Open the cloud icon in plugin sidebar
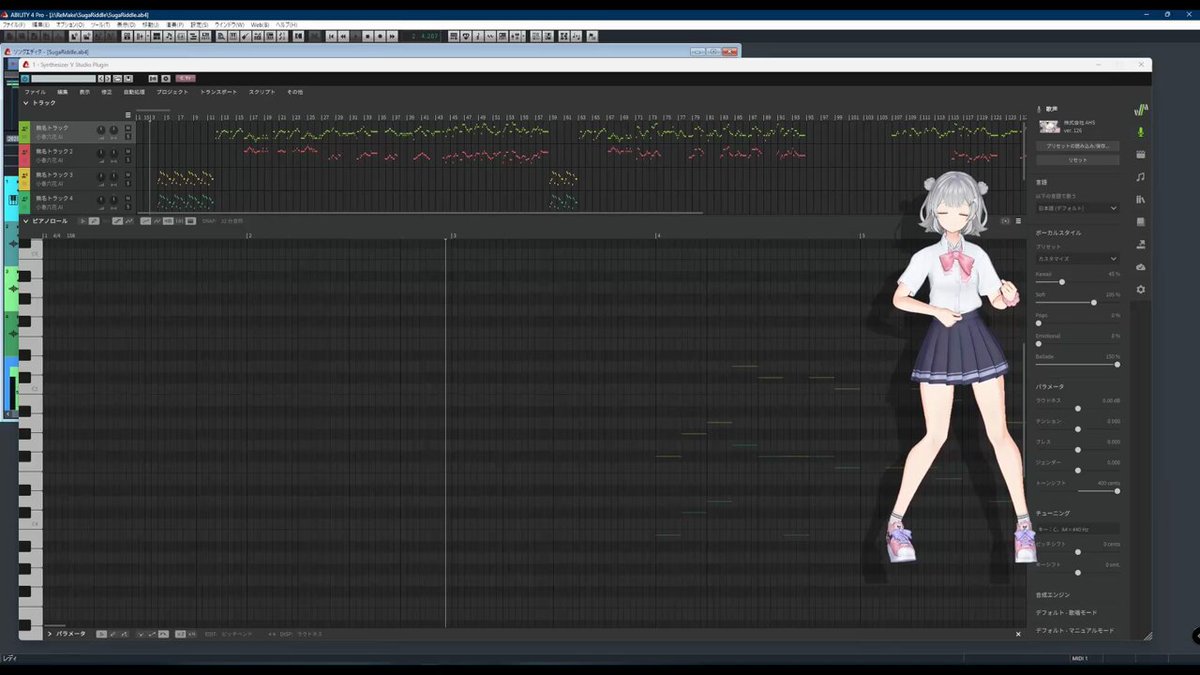 pyautogui.click(x=1141, y=267)
